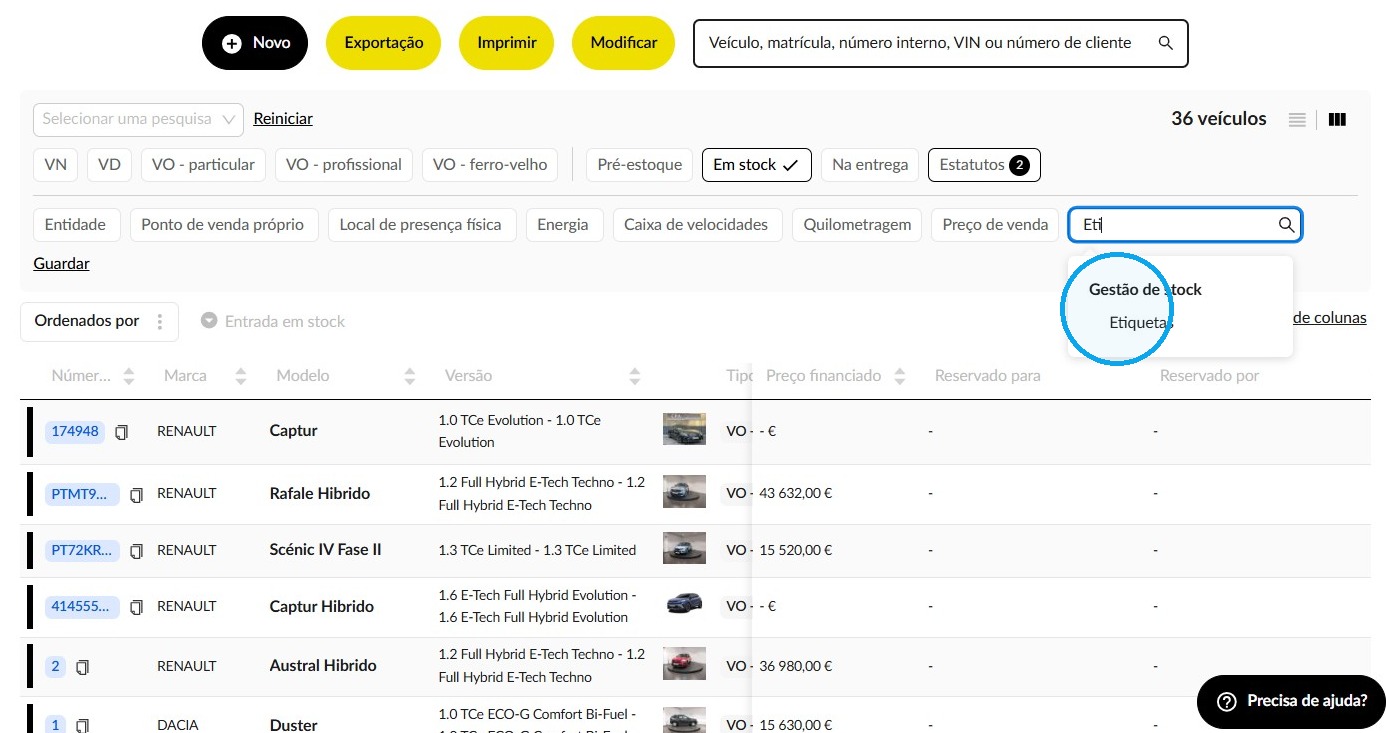Open the three-dot menu beside Ordenados por
The image size is (1386, 733).
[159, 322]
